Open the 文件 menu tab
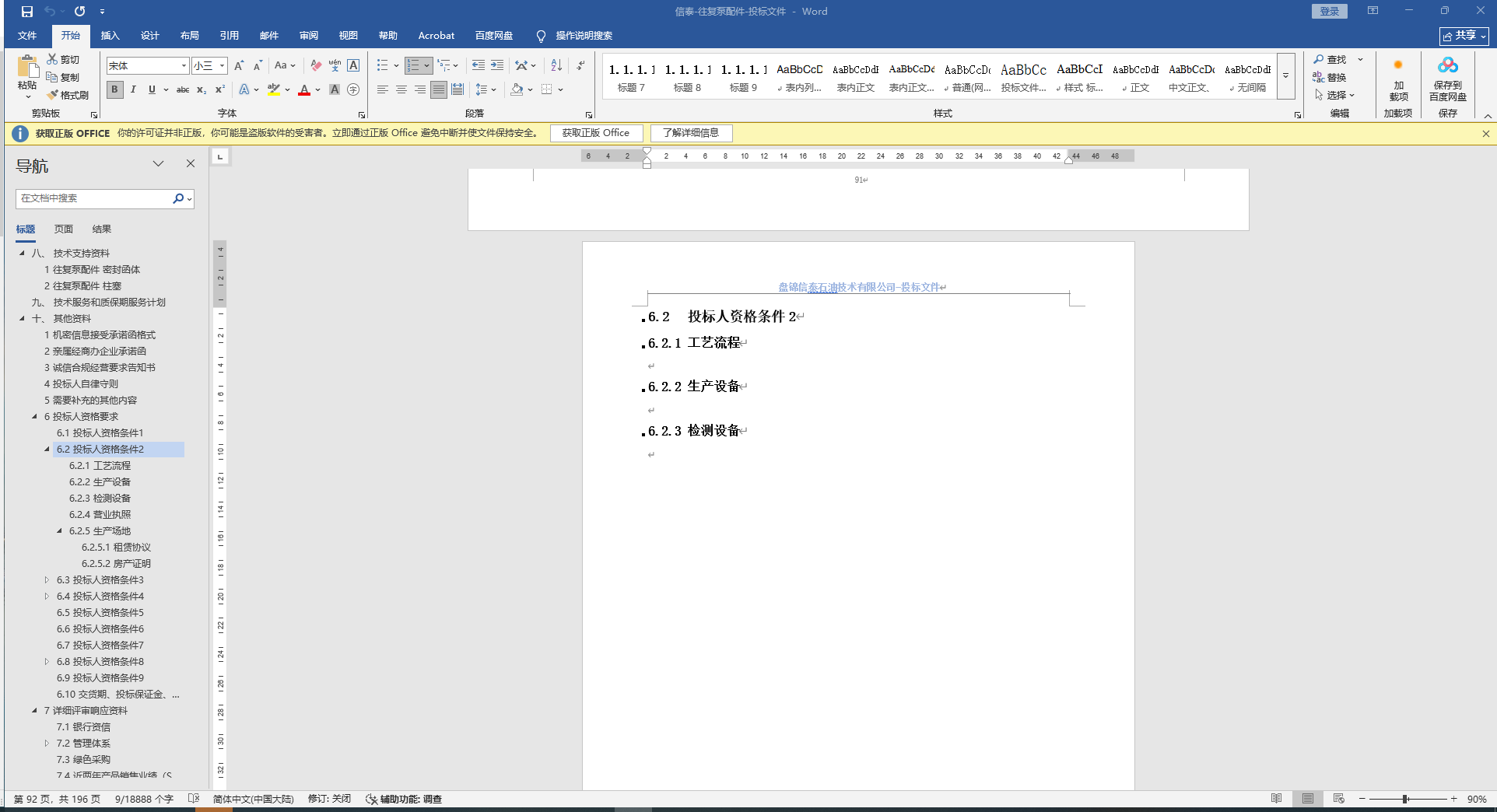Image resolution: width=1497 pixels, height=812 pixels. (x=27, y=36)
